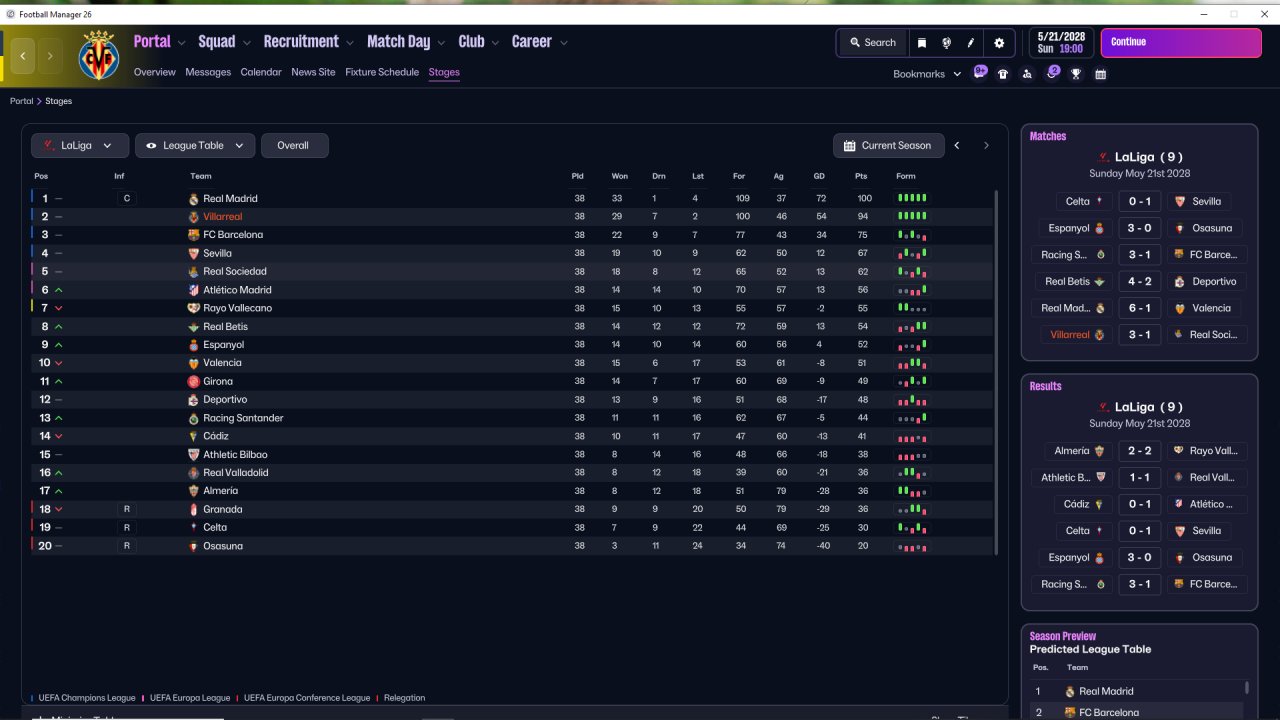This screenshot has height=720, width=1280.
Task: Expand the Club menu chevron
Action: click(x=495, y=43)
